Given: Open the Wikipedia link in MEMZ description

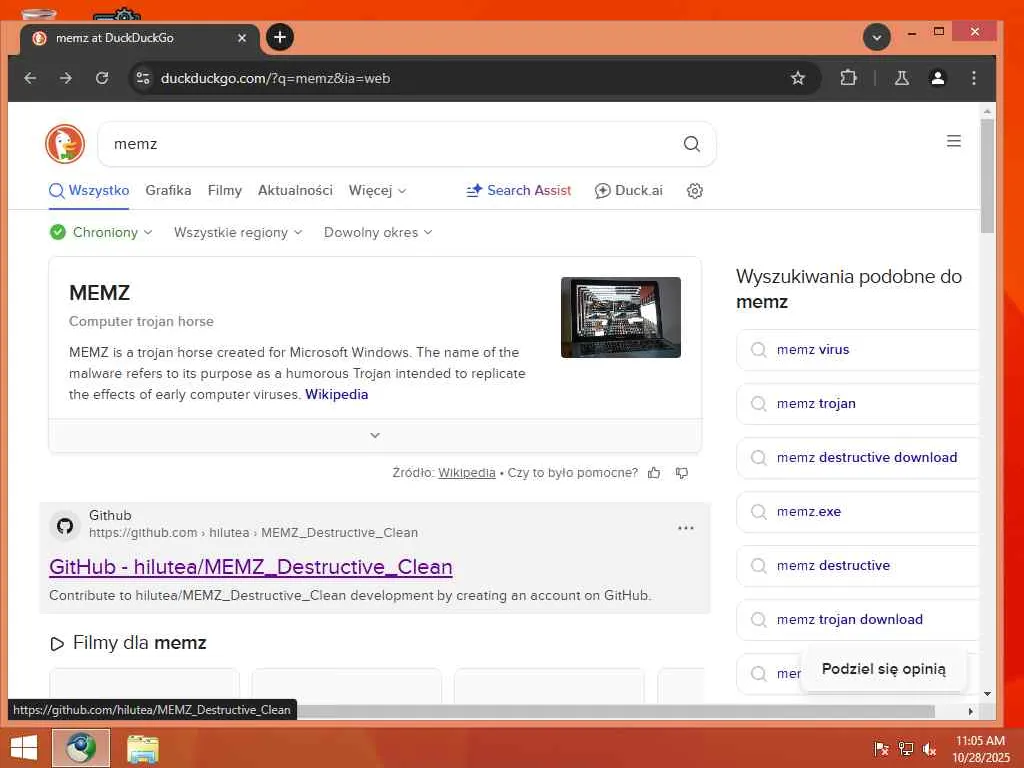Looking at the screenshot, I should pos(336,394).
